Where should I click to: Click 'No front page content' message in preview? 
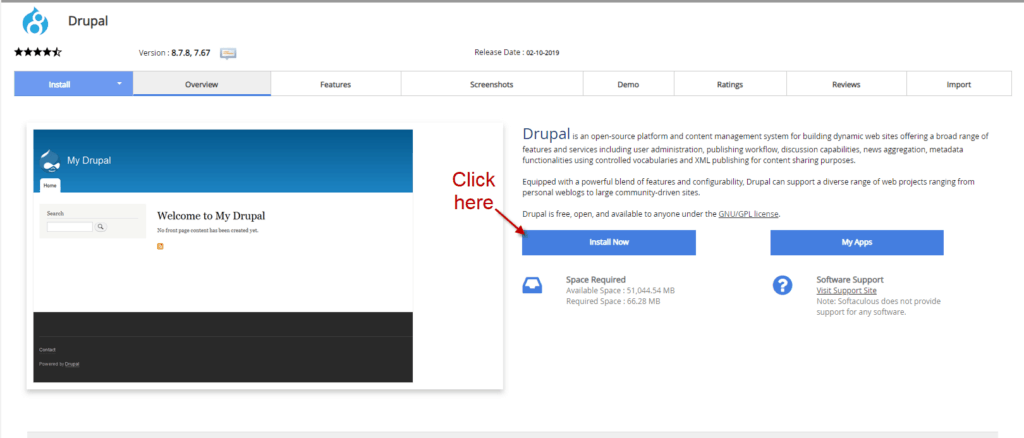tap(208, 230)
